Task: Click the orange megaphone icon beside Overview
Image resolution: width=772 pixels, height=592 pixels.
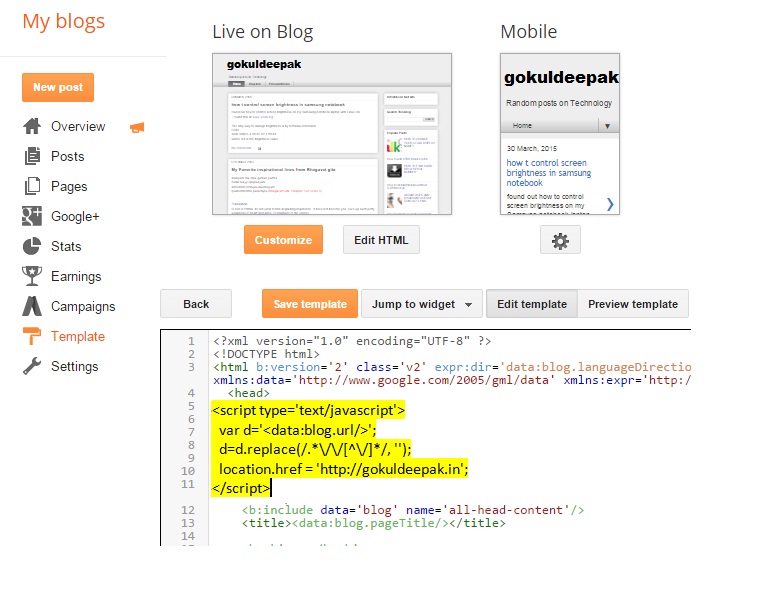Action: pyautogui.click(x=137, y=128)
